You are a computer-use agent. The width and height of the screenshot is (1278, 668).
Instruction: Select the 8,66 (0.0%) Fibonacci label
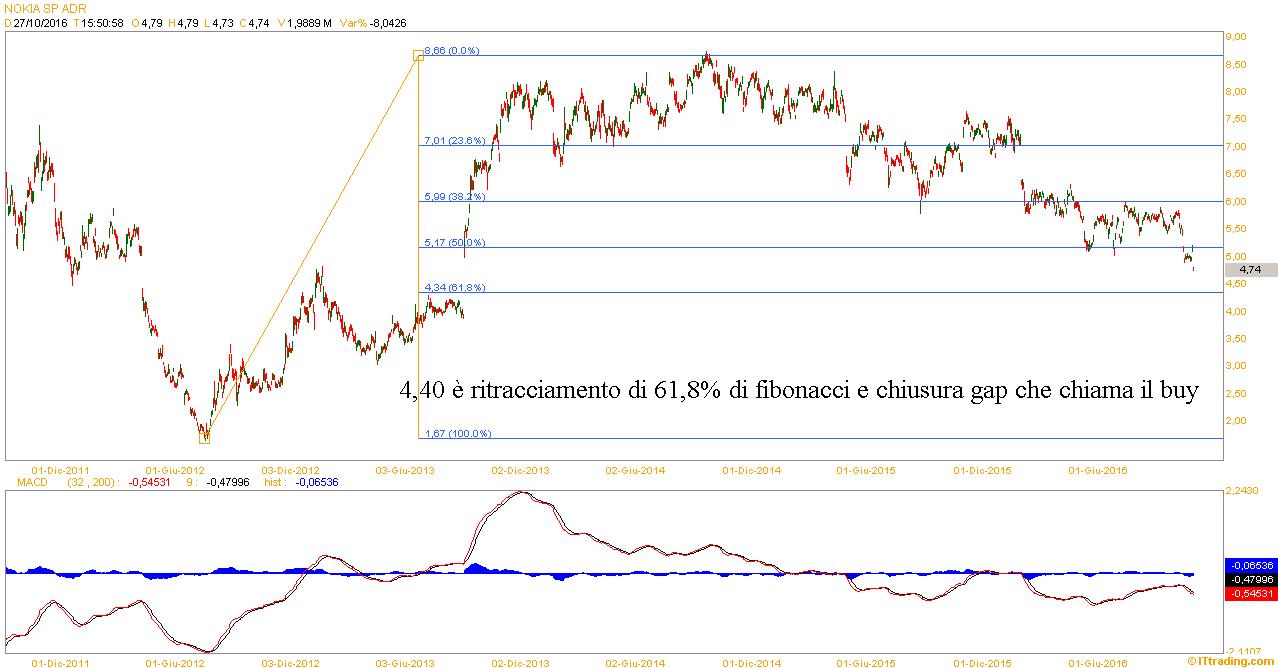coord(452,50)
